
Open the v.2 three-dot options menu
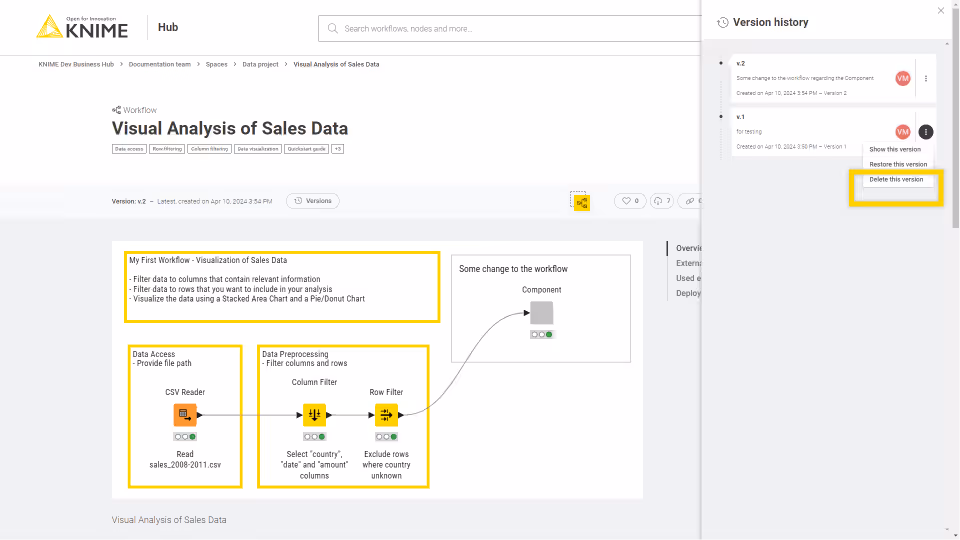click(x=926, y=78)
